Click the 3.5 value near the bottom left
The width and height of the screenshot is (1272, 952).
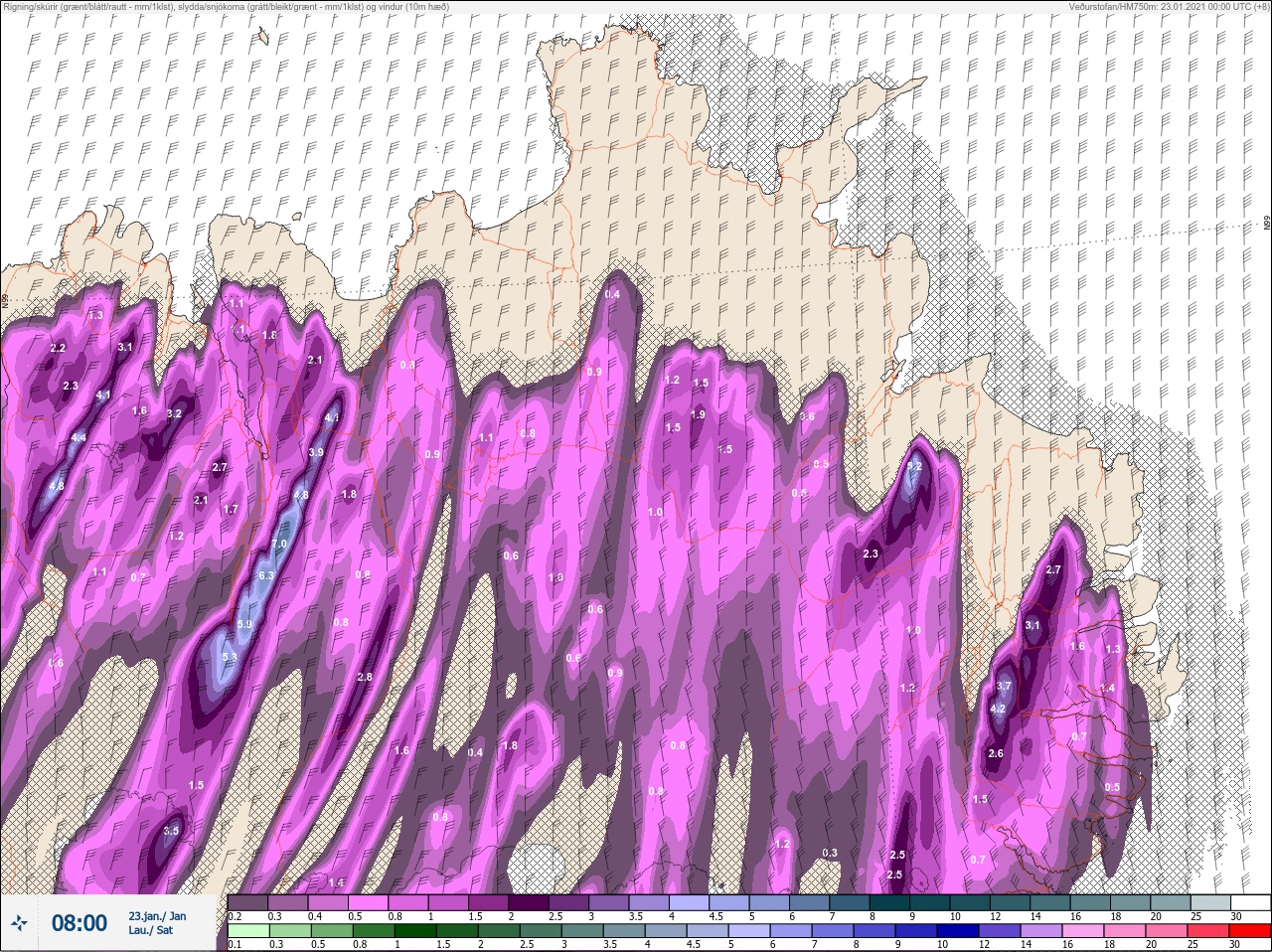(x=171, y=831)
